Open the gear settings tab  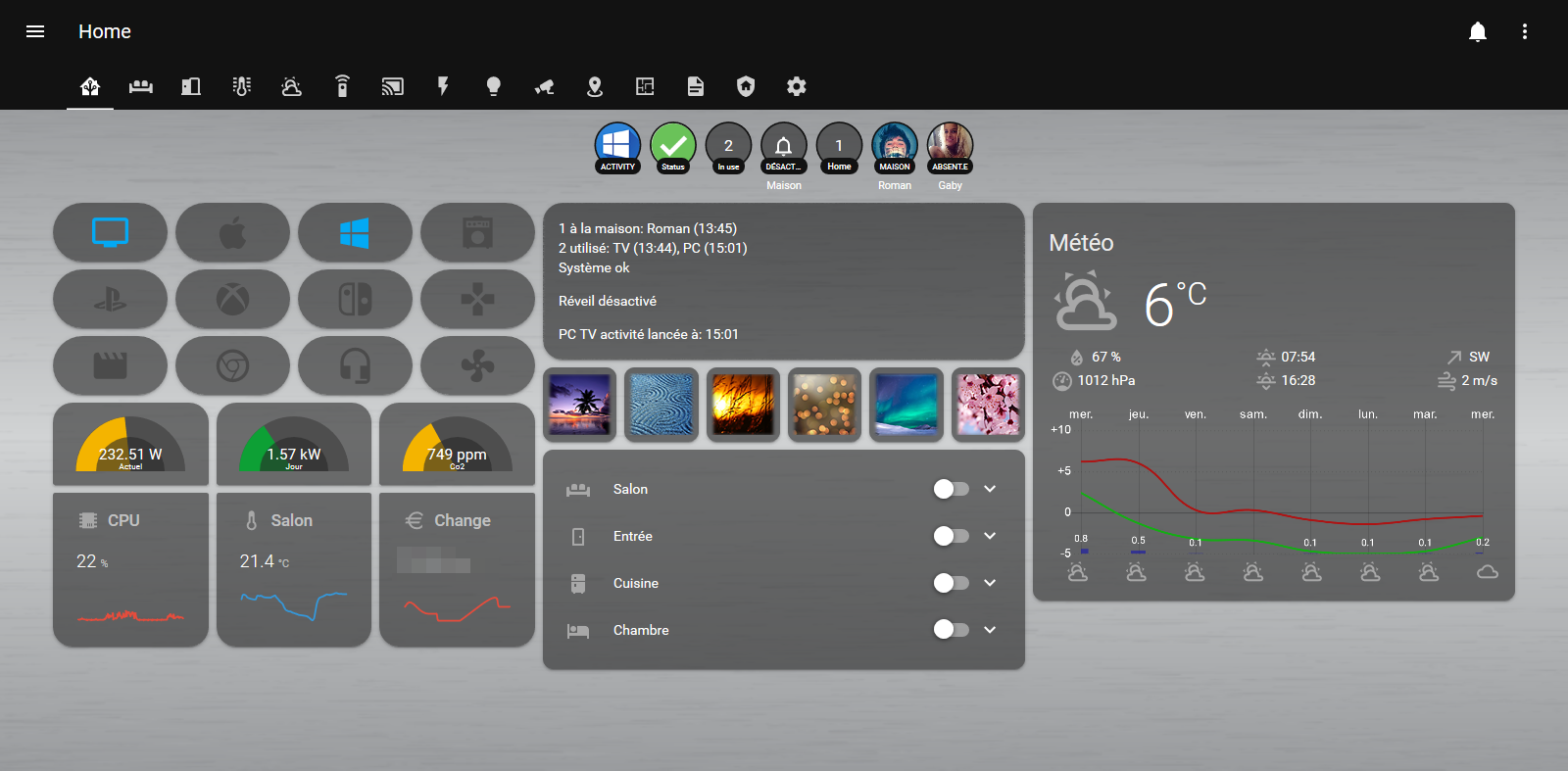[797, 86]
